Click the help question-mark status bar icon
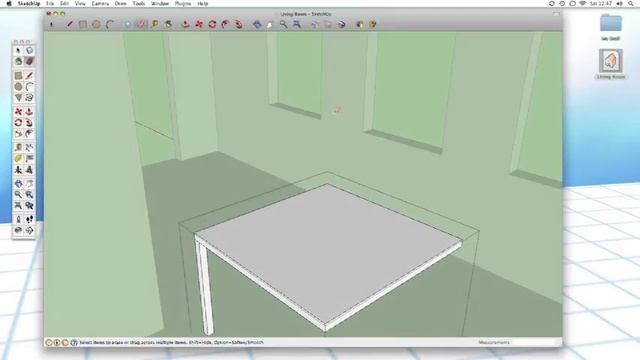Screen dimensions: 640x360 pyautogui.click(x=74, y=342)
